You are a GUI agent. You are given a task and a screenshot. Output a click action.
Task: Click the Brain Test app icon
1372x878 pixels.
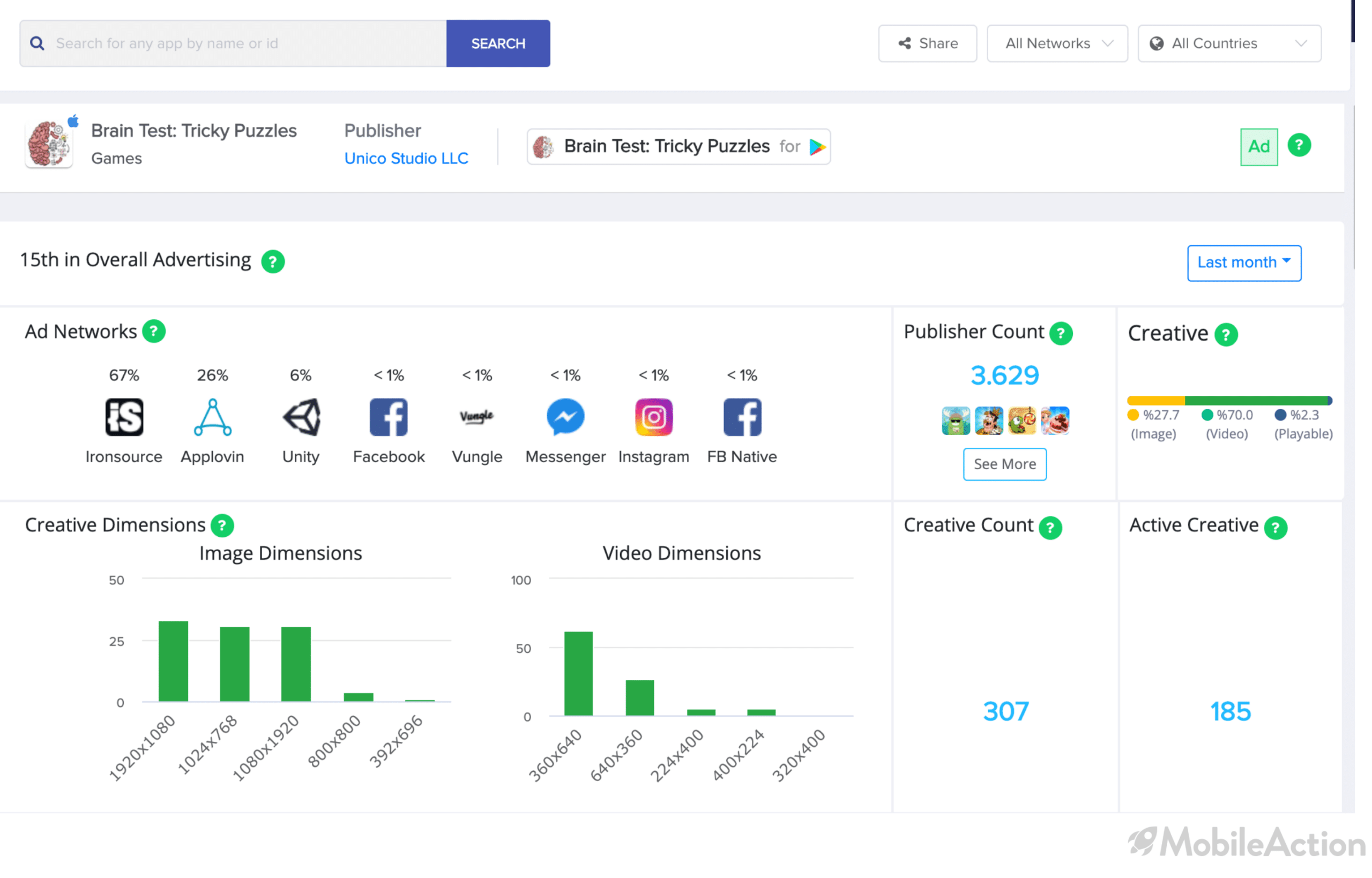49,144
